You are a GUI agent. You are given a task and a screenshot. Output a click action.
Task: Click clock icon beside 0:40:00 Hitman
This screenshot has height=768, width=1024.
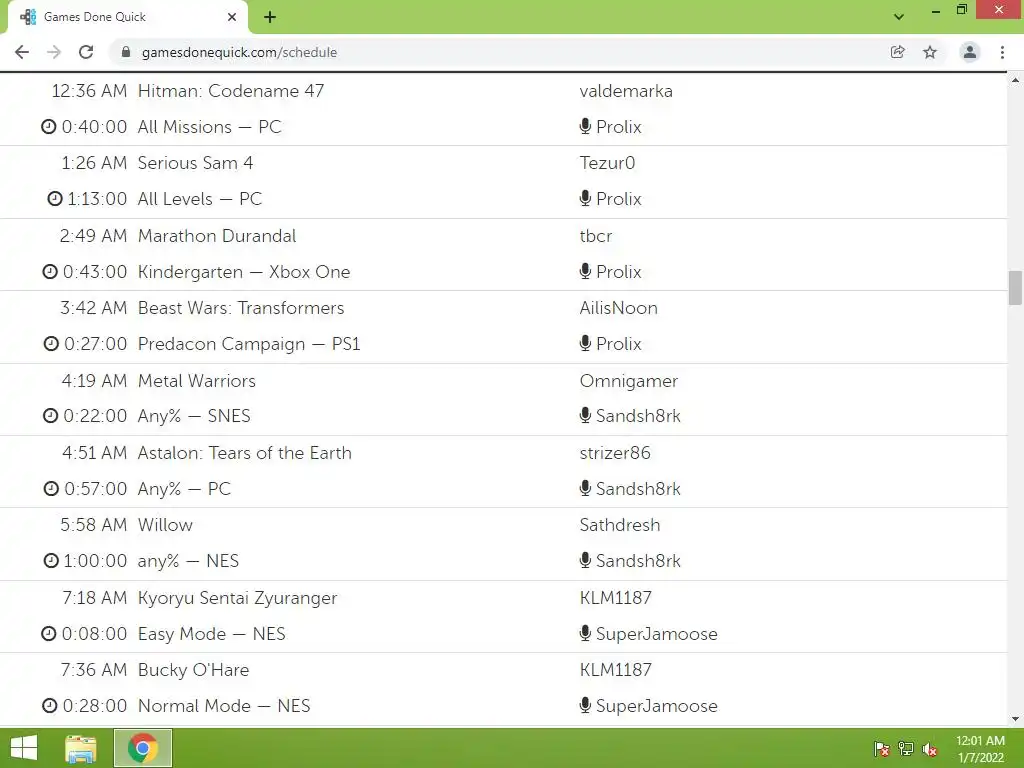[48, 127]
